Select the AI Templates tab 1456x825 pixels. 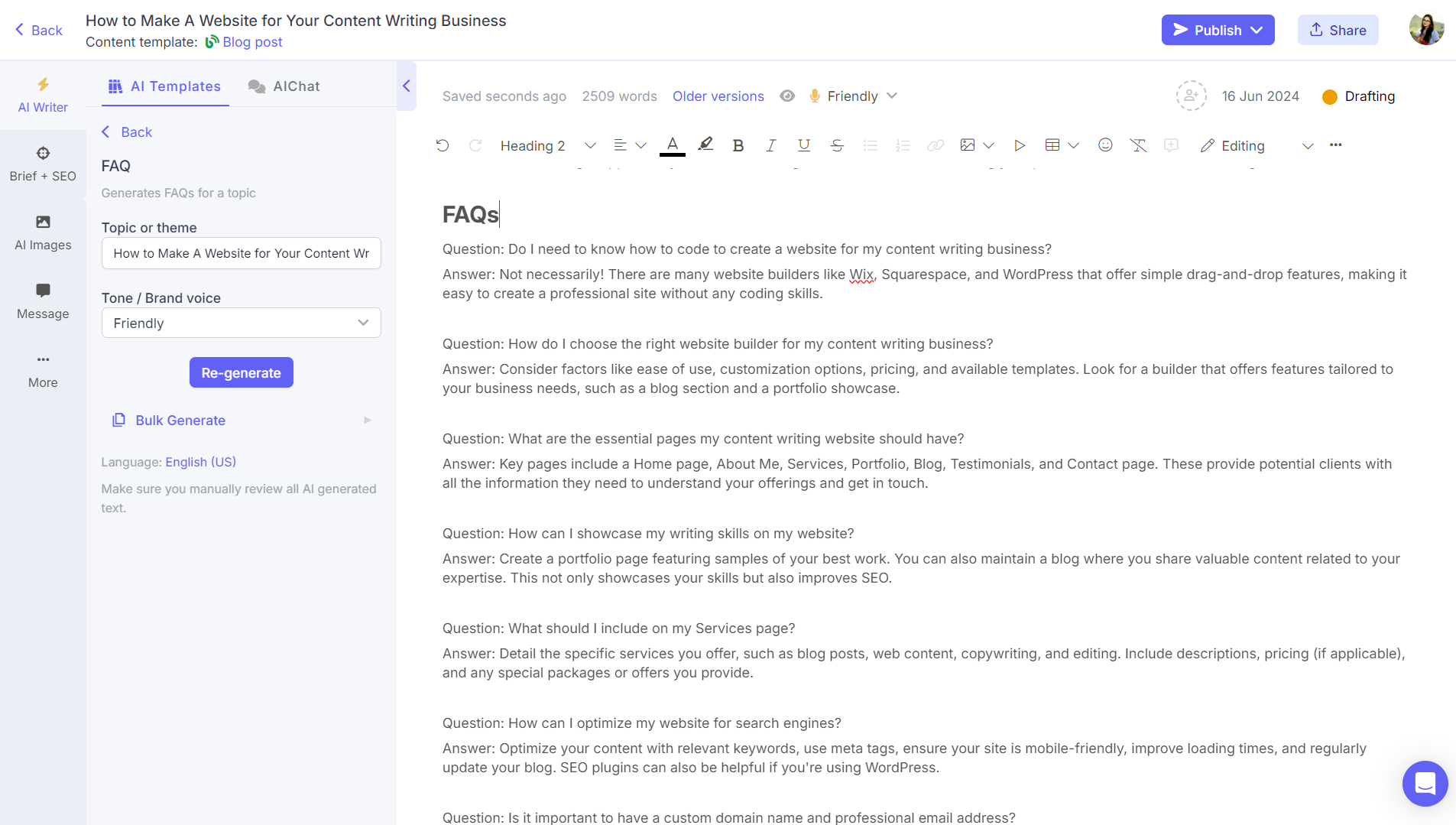tap(164, 86)
